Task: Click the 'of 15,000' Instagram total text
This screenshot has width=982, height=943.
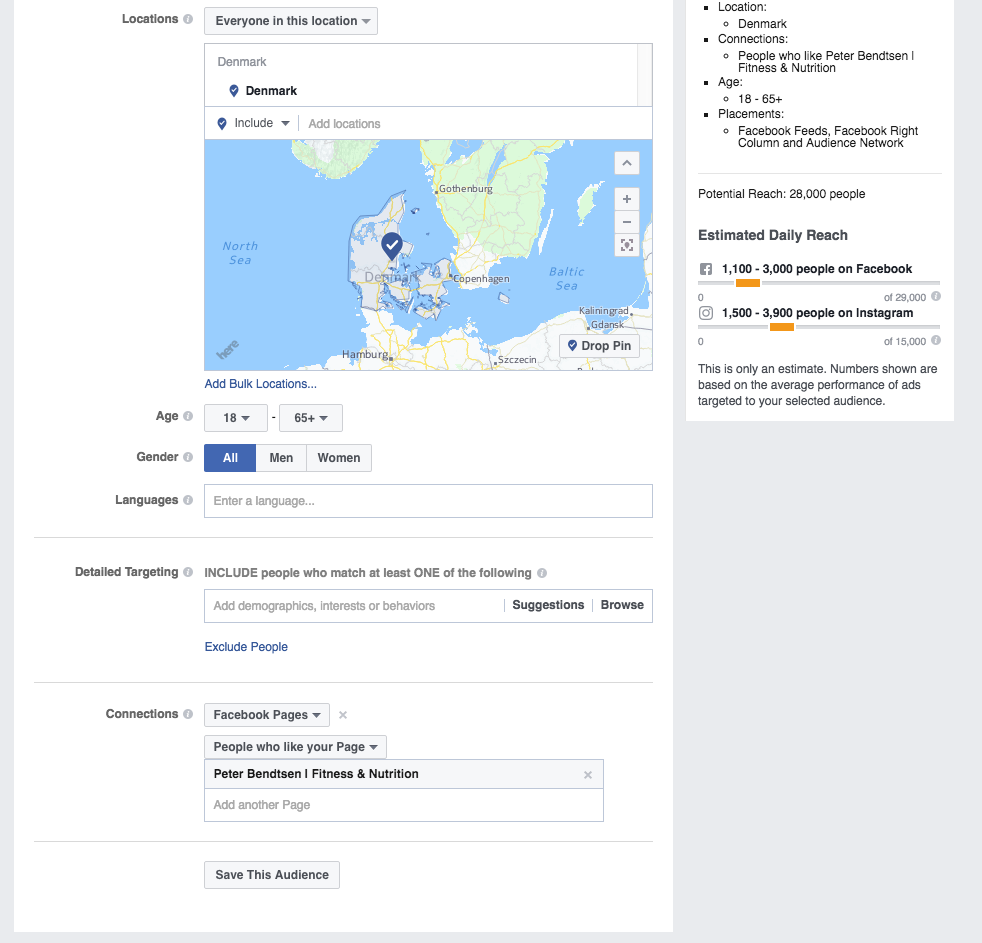Action: 904,341
